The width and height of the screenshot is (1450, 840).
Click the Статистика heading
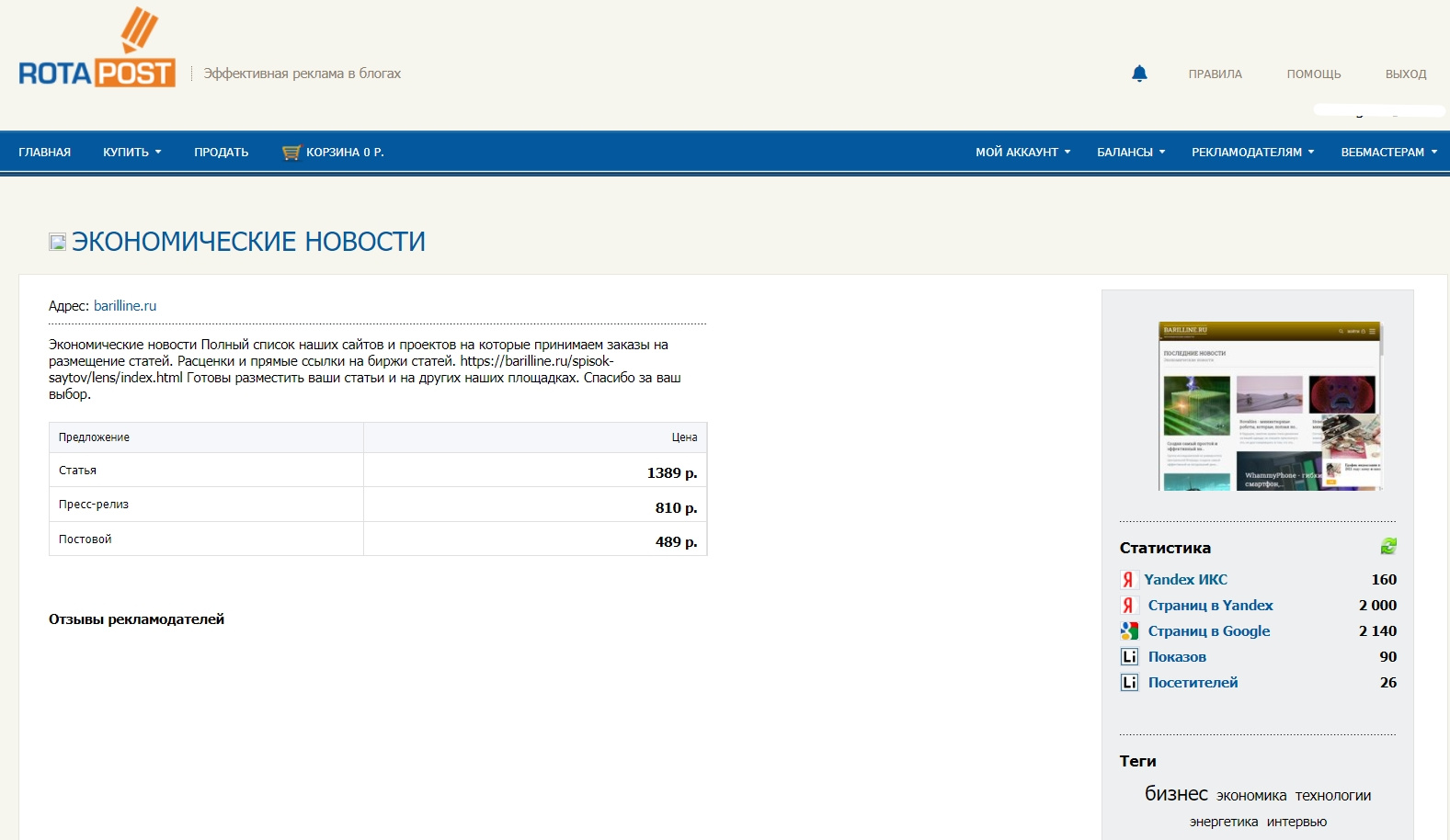click(1165, 548)
